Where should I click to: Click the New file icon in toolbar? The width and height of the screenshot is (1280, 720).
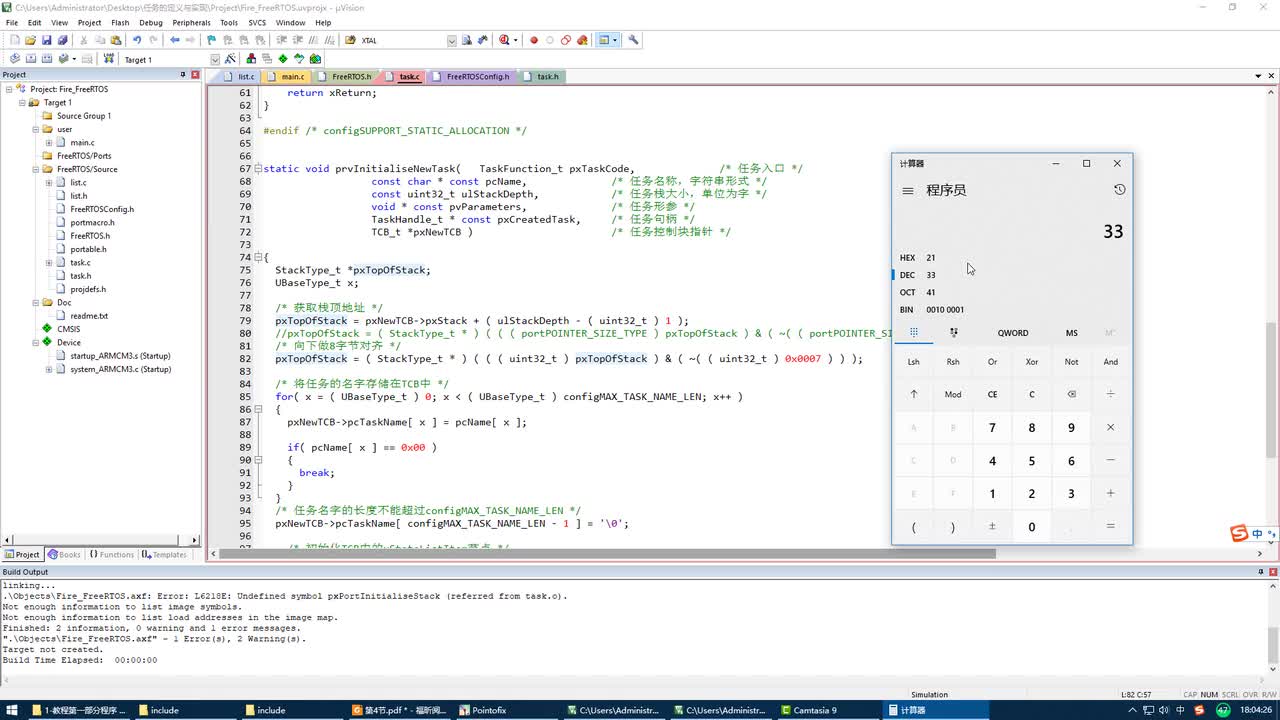[14, 40]
